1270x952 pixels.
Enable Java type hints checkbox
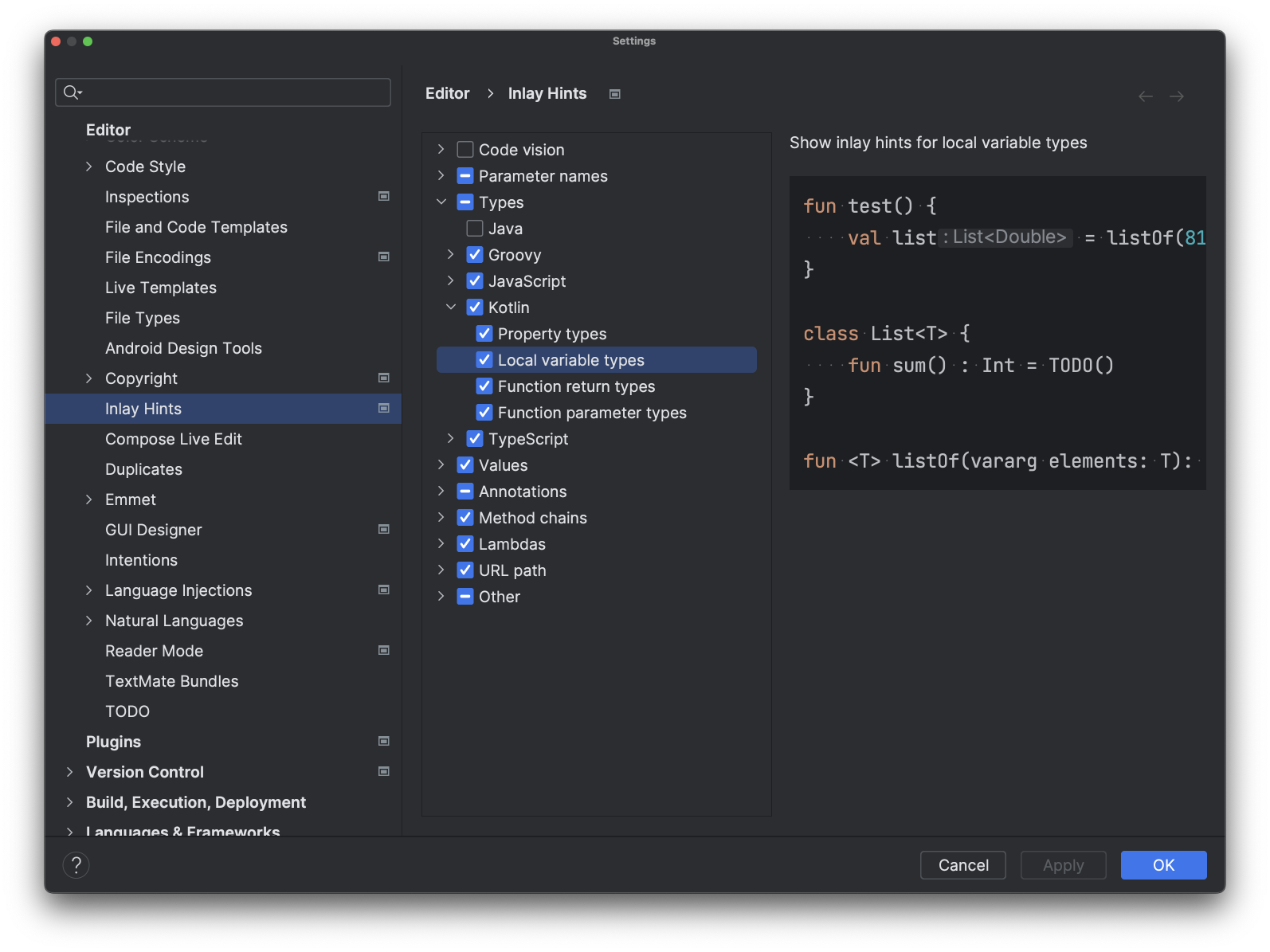[475, 229]
